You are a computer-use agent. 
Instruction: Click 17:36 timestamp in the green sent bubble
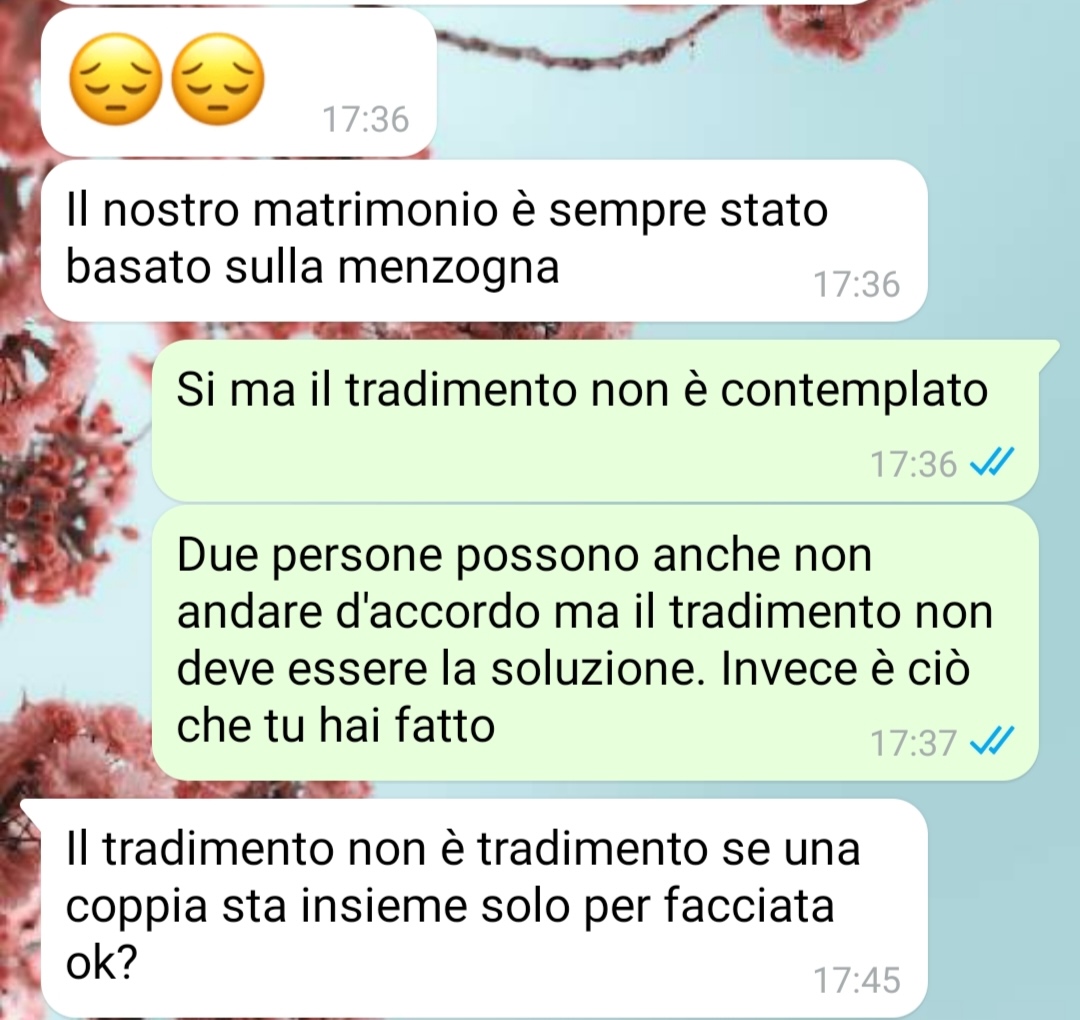(914, 464)
